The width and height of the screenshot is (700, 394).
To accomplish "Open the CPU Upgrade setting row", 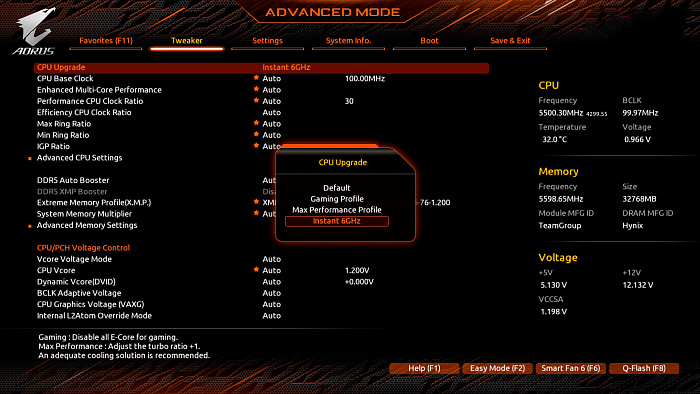I will (261, 67).
